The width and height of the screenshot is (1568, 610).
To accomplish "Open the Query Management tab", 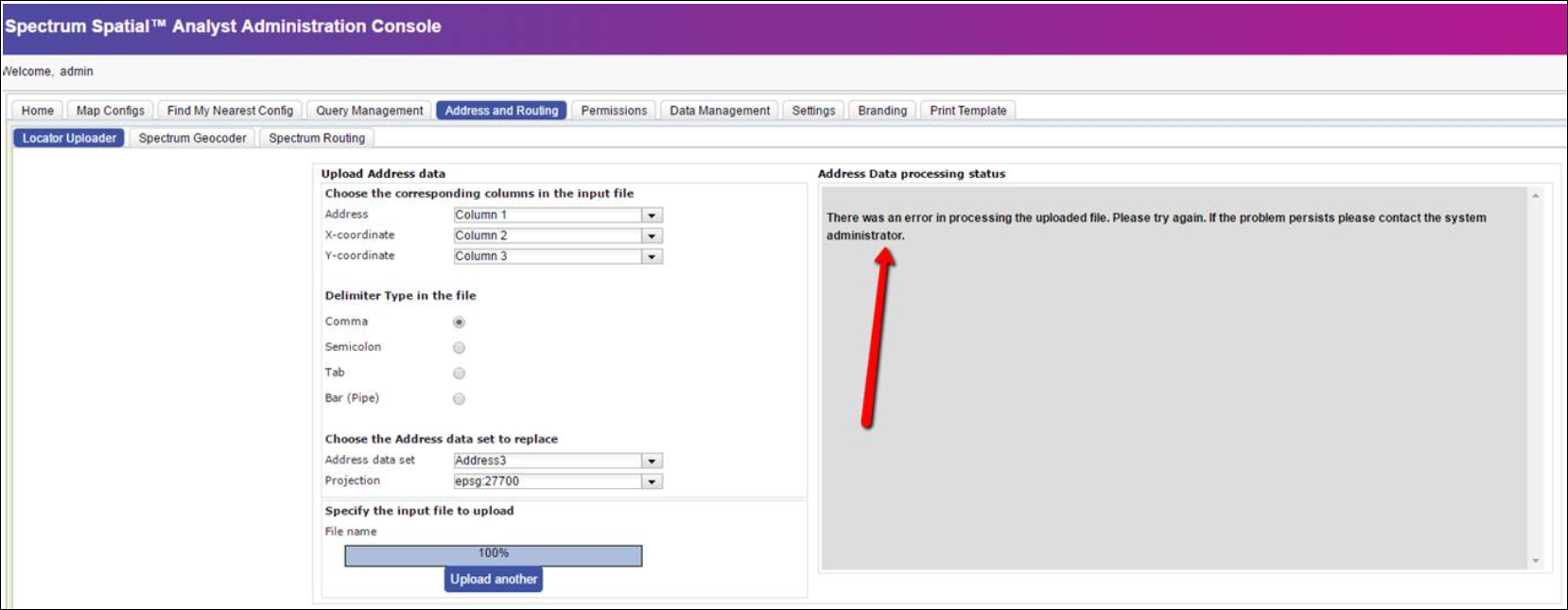I will tap(369, 111).
